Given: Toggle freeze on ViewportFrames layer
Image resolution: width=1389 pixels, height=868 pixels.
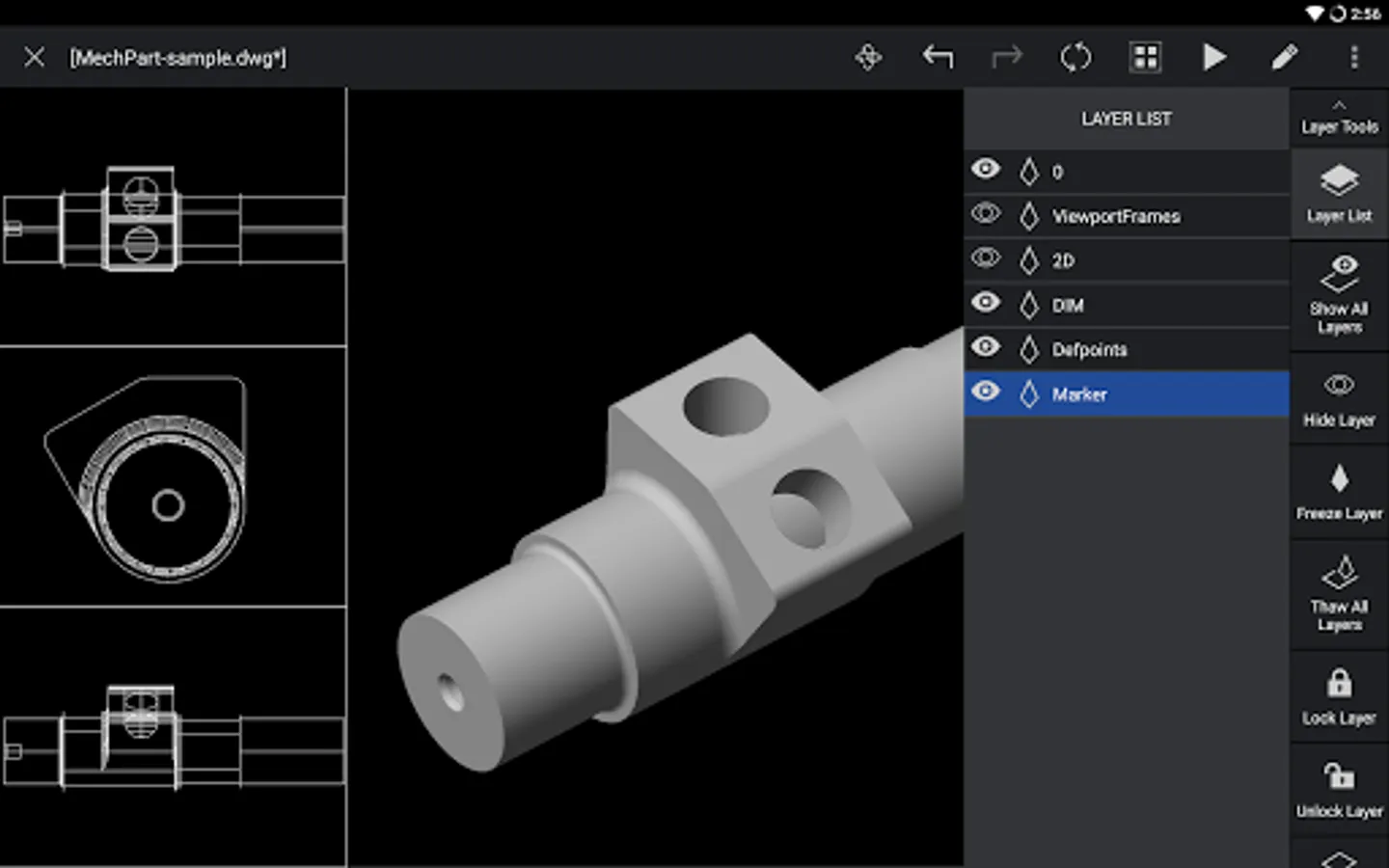Looking at the screenshot, I should pyautogui.click(x=1029, y=216).
